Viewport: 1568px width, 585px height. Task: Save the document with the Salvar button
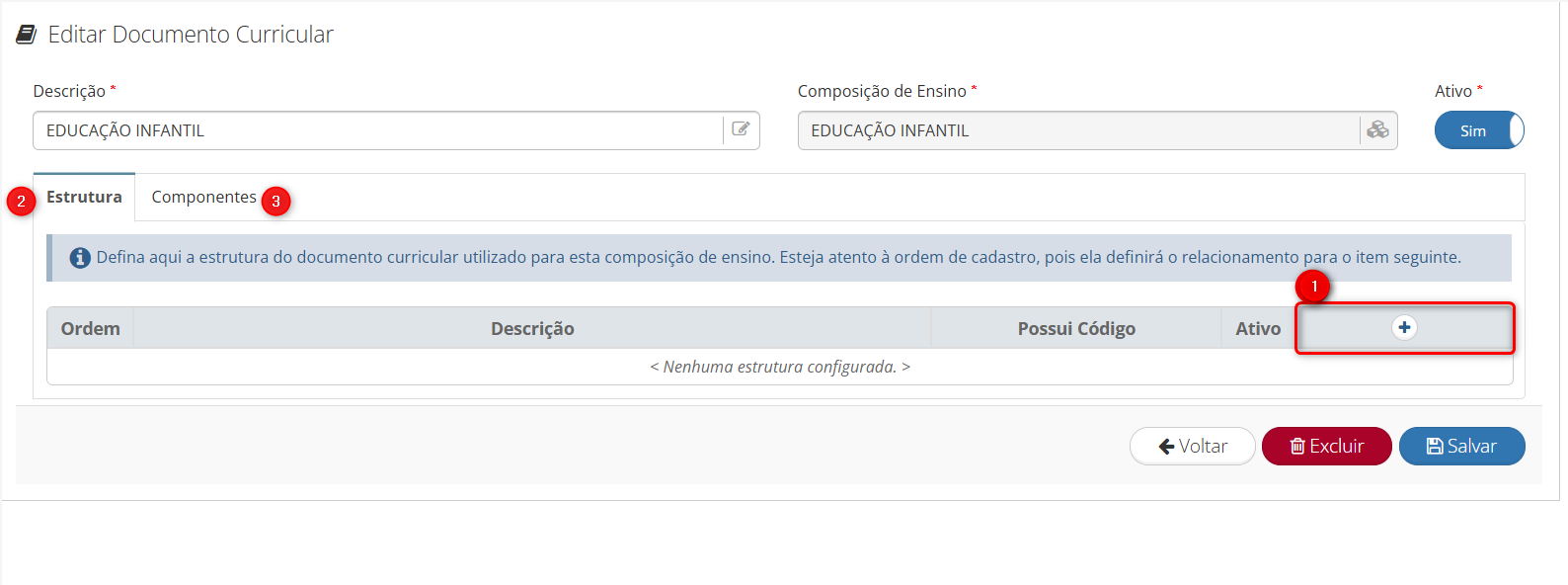(1461, 447)
